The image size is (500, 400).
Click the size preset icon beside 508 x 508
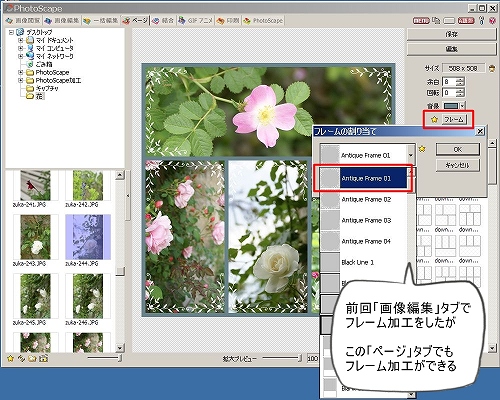pyautogui.click(x=492, y=69)
